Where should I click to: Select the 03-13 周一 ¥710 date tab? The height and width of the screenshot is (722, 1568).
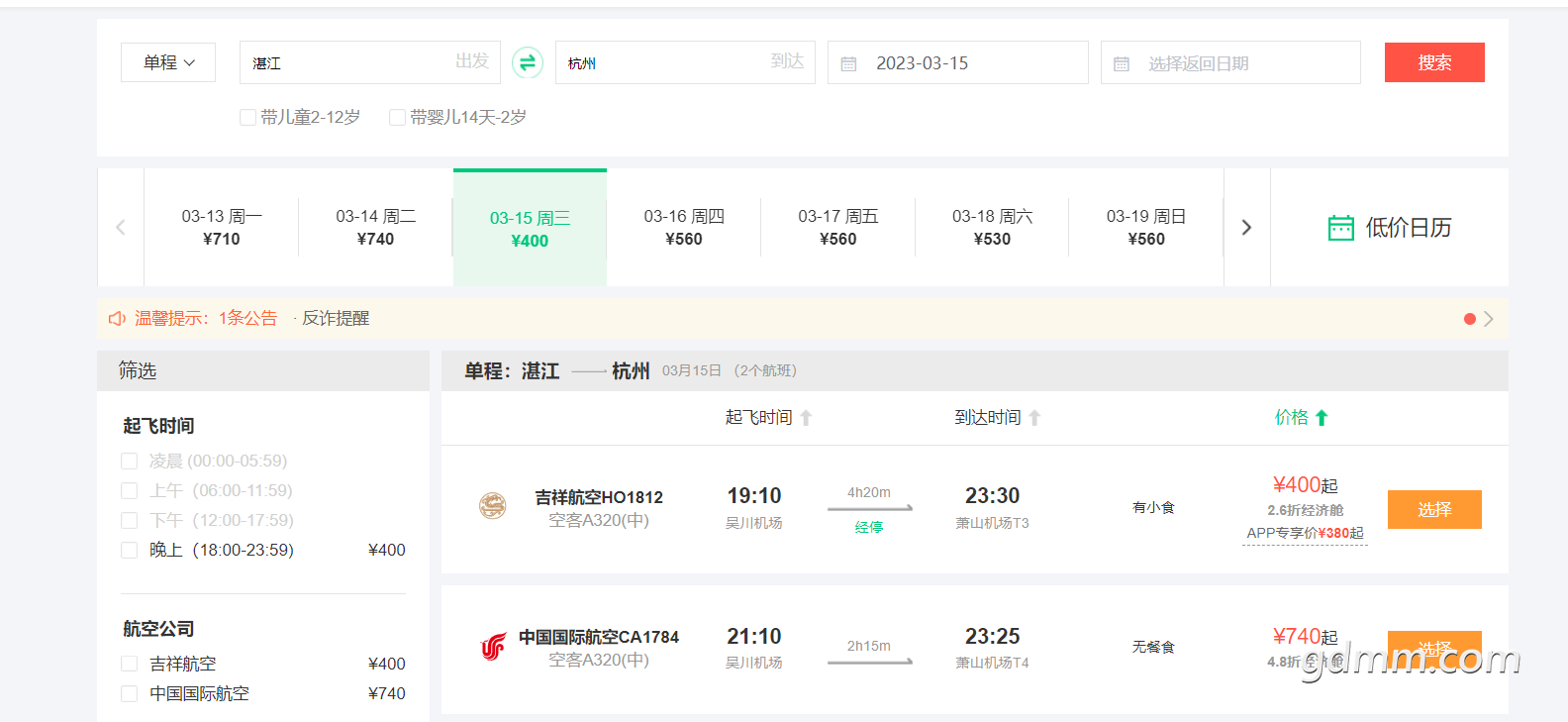pos(222,227)
